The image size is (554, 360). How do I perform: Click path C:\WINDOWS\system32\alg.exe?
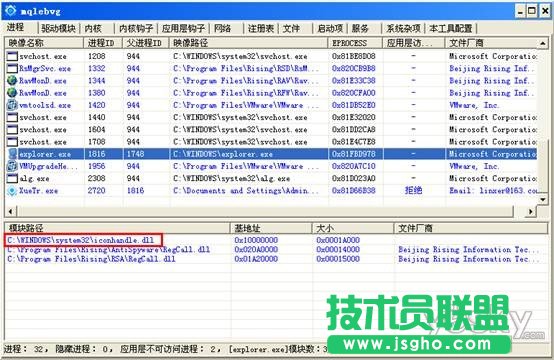tap(231, 179)
